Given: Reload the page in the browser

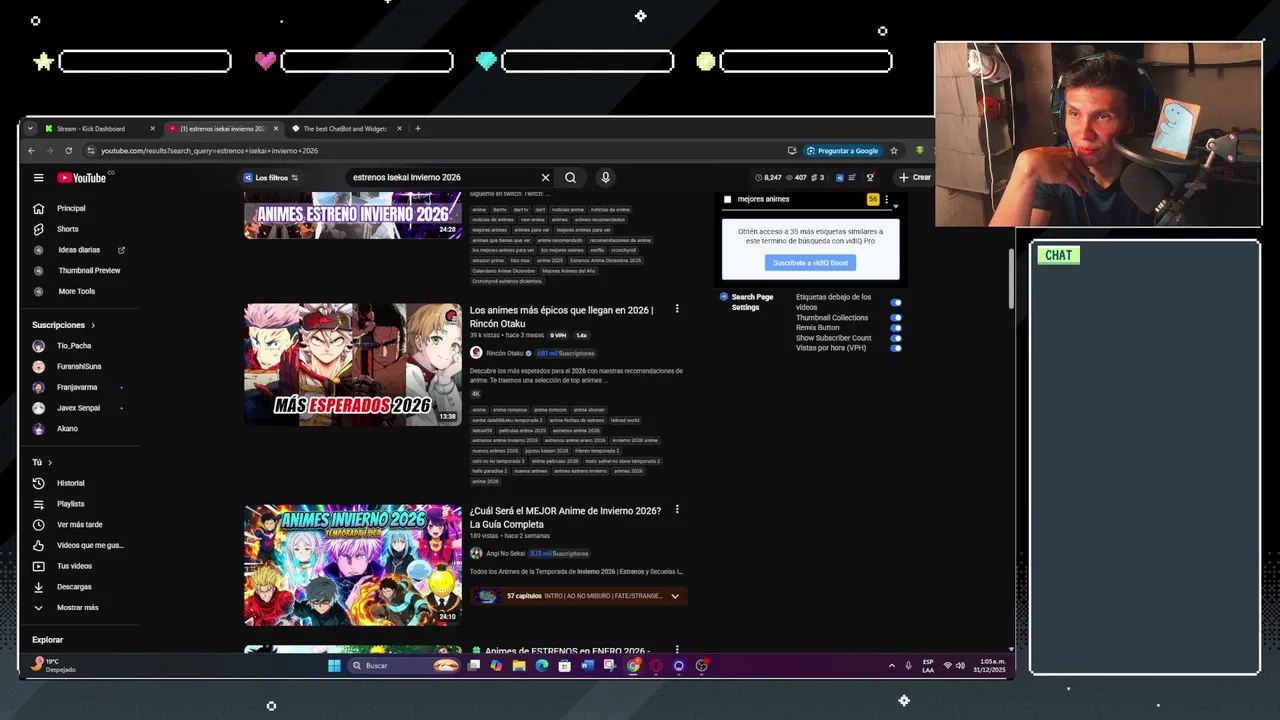Looking at the screenshot, I should click(68, 151).
